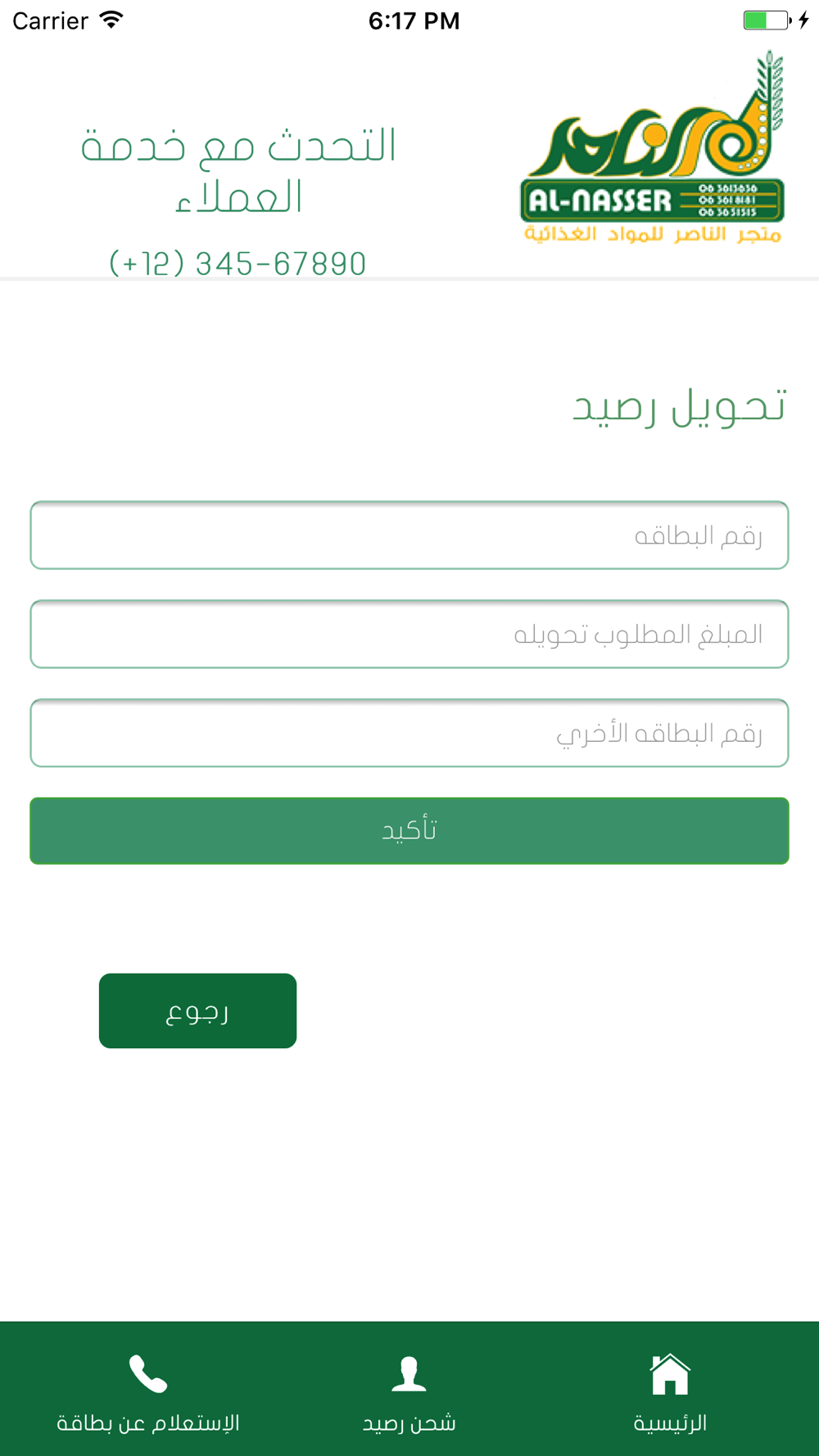Click the battery icon in status bar

tap(767, 20)
